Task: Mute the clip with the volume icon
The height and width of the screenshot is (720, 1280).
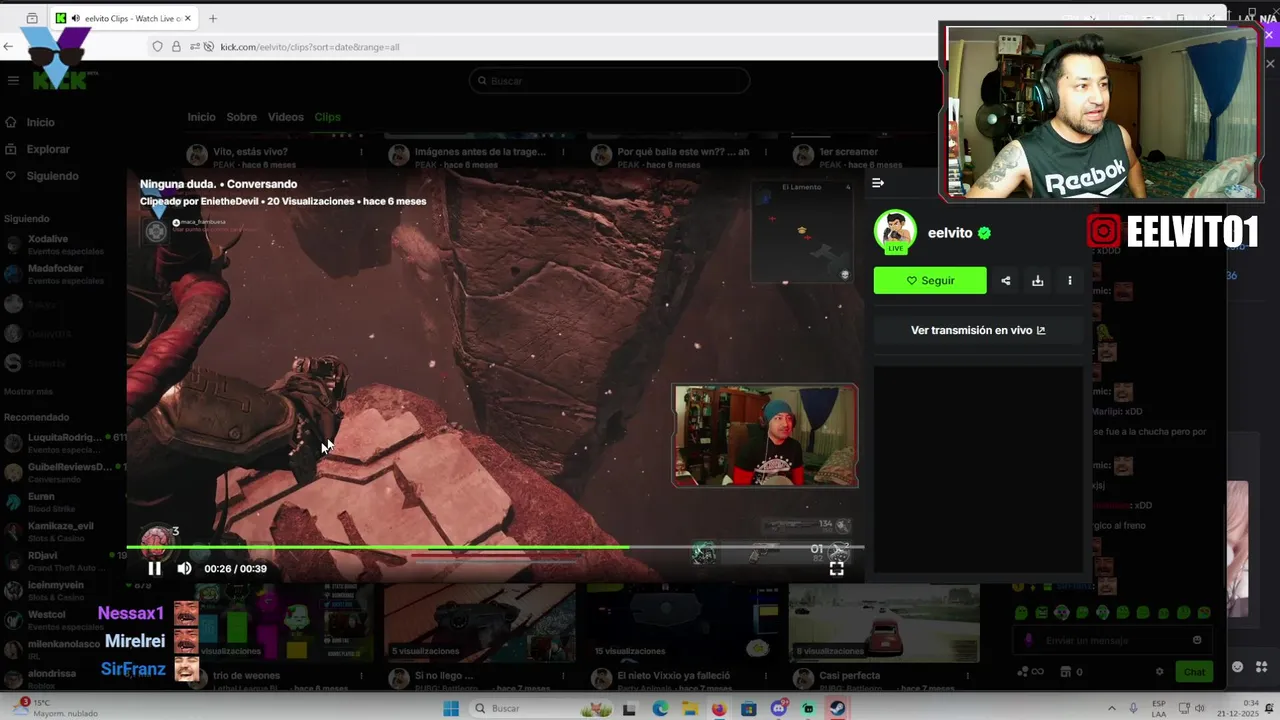Action: [184, 568]
